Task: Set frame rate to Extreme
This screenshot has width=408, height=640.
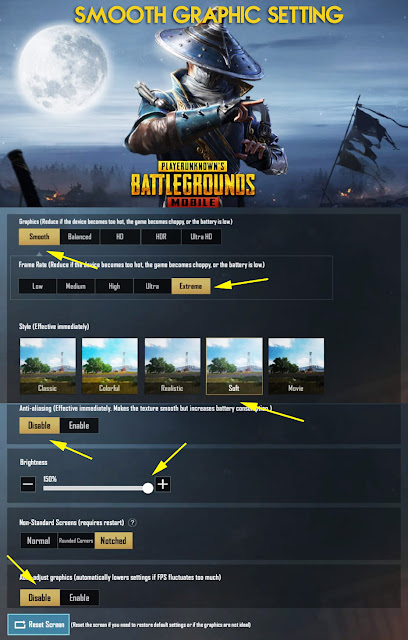Action: pyautogui.click(x=191, y=286)
